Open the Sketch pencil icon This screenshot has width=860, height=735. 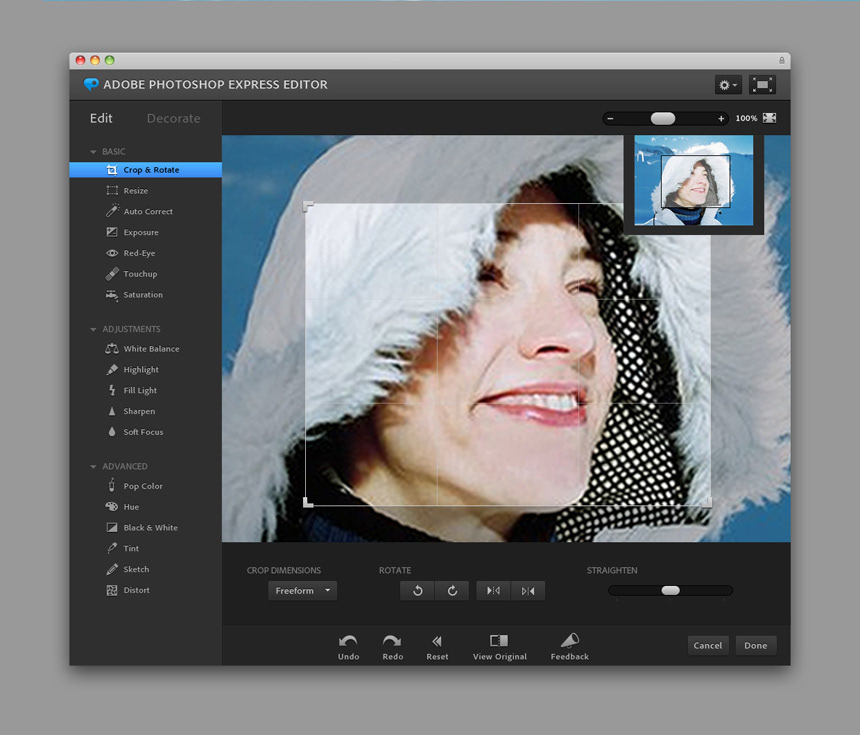coord(112,569)
